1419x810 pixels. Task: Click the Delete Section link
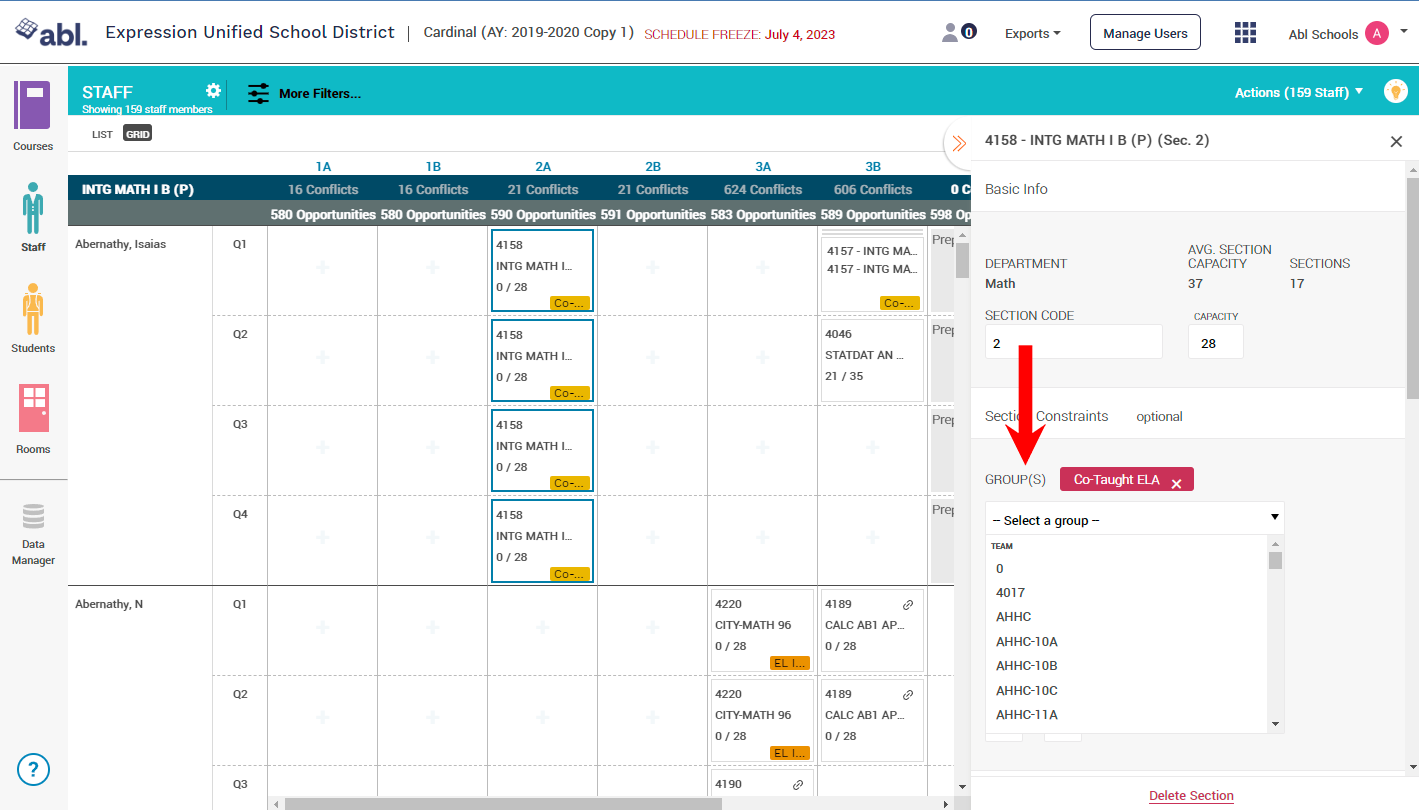point(1191,796)
